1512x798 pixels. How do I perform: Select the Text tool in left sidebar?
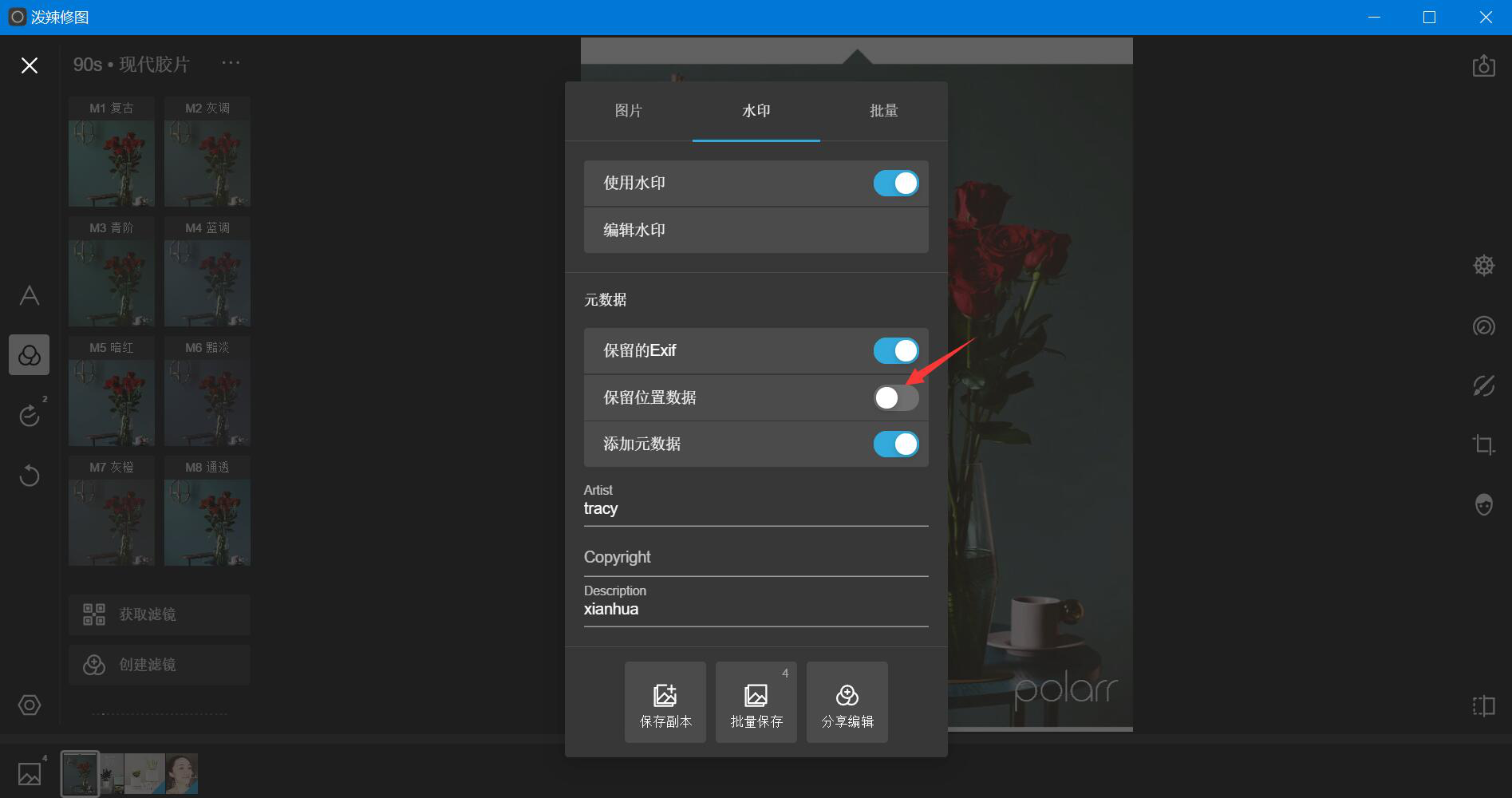coord(29,296)
